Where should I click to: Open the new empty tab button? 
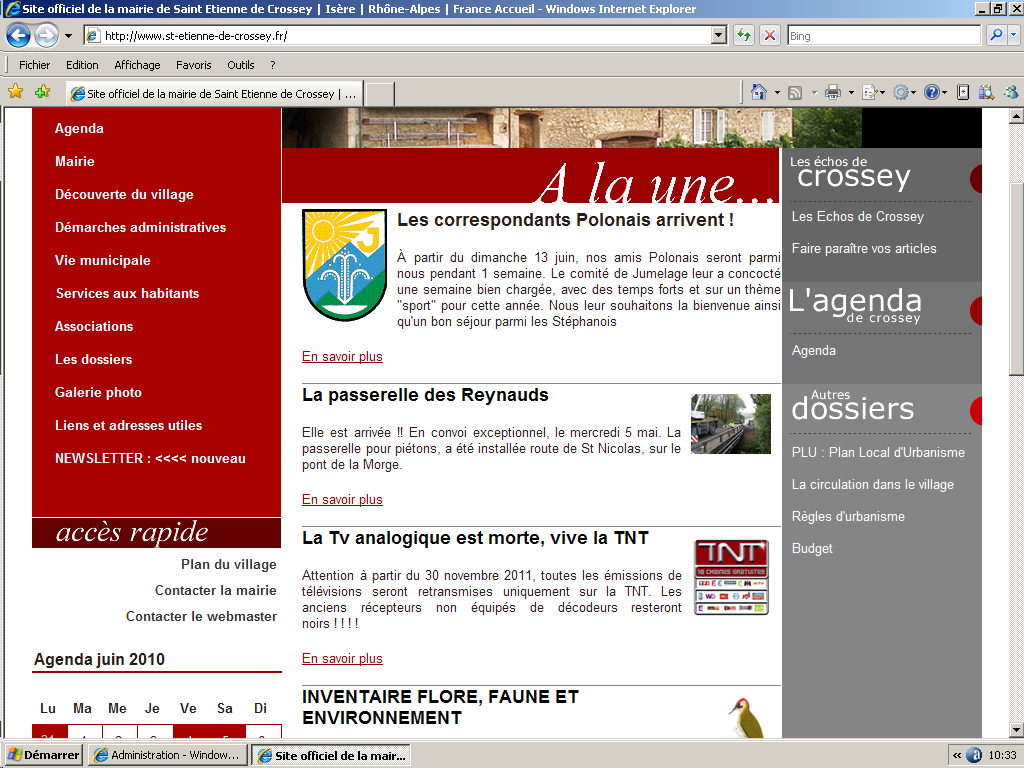[379, 94]
